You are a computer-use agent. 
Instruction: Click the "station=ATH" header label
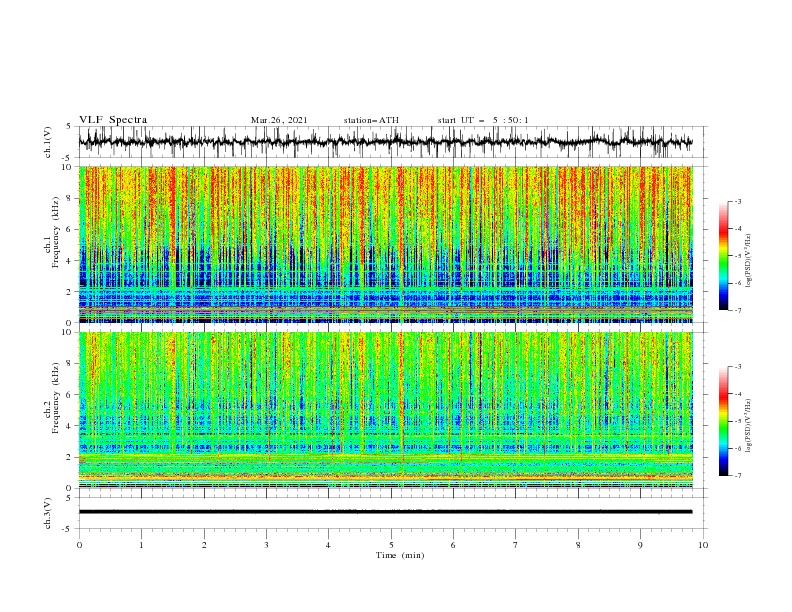coord(371,120)
